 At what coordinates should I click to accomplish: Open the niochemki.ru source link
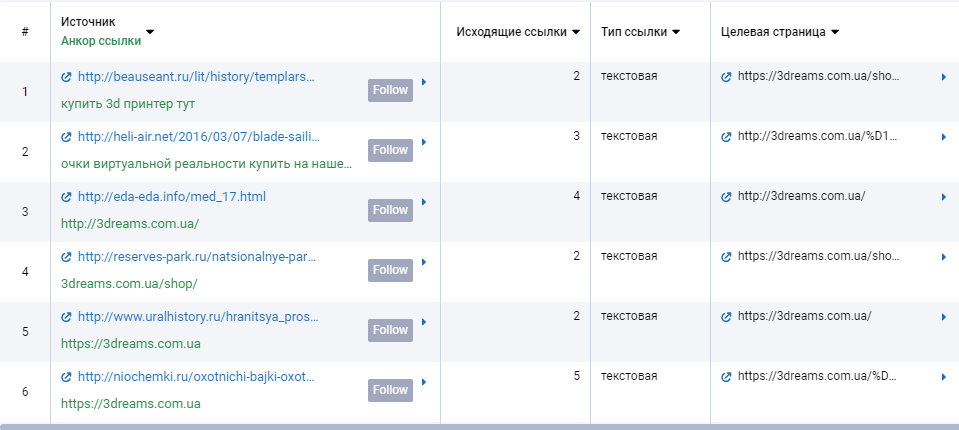(x=196, y=377)
